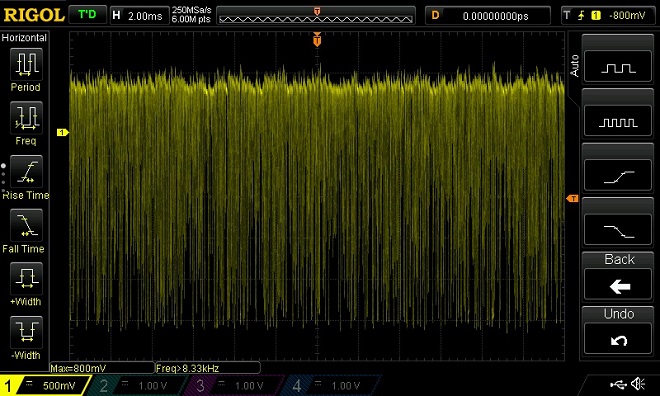Viewport: 660px width, 396px height.
Task: Toggle channel 4 at 1.00 V
Action: pos(331,385)
